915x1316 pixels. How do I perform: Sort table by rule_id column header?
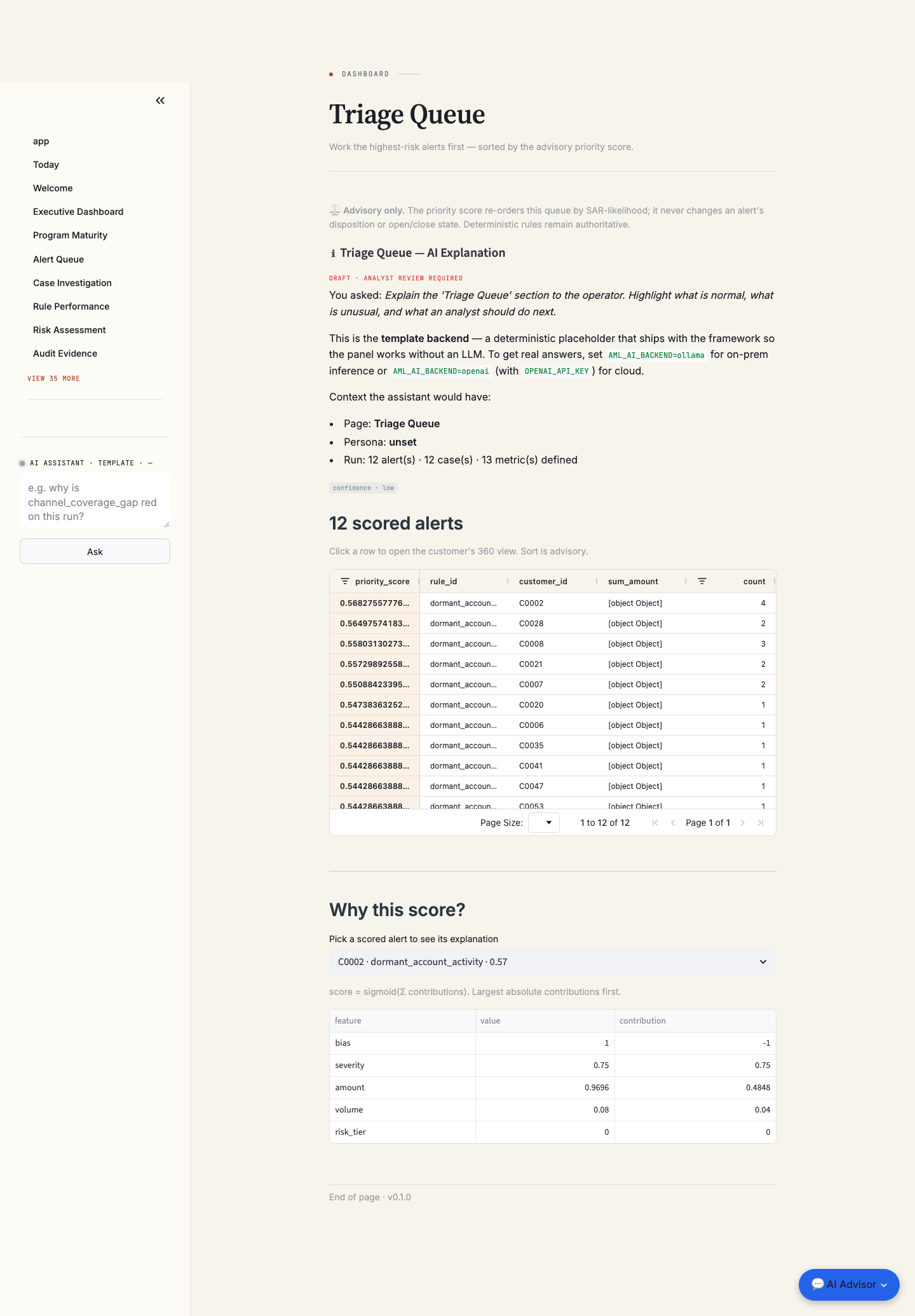[x=444, y=581]
